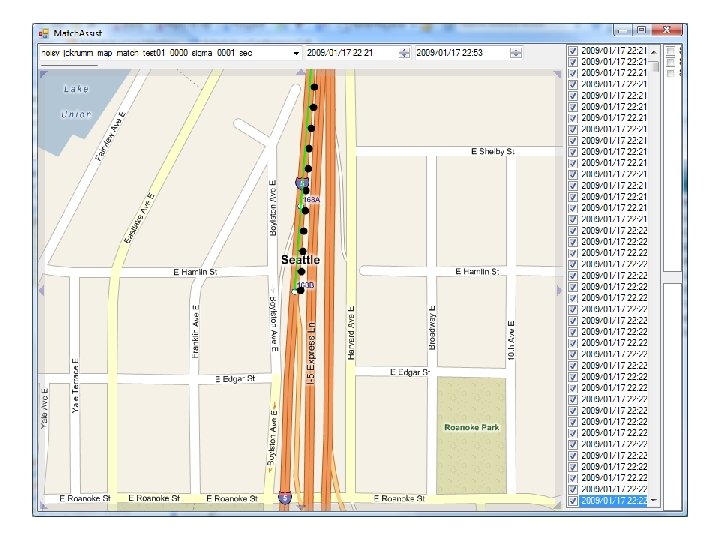720x540 pixels.
Task: Click the Lake Union water label
Action: [x=76, y=101]
